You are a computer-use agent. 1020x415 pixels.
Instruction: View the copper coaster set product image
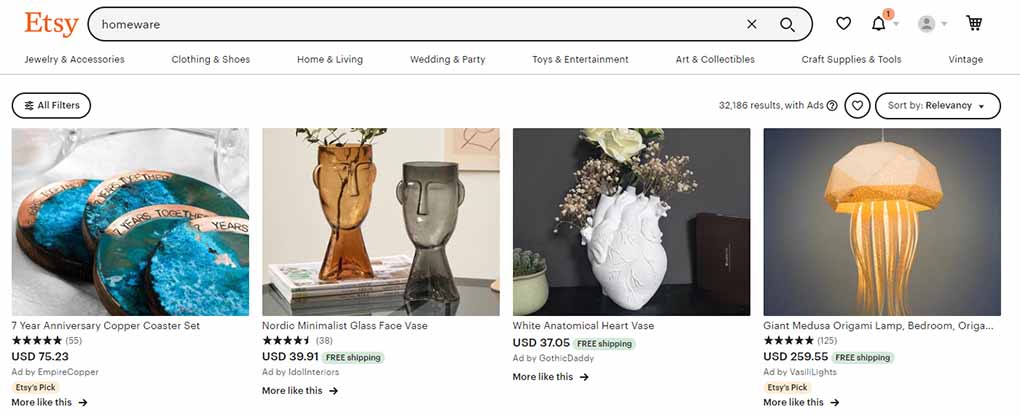coord(130,222)
